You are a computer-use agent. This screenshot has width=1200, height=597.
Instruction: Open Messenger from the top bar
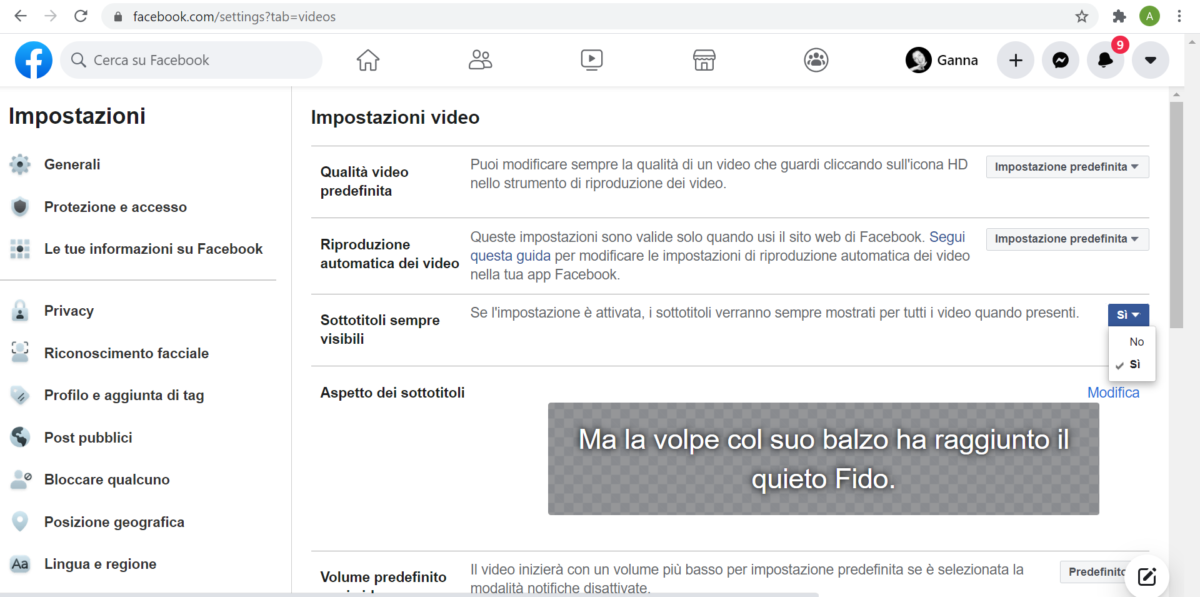(x=1060, y=60)
